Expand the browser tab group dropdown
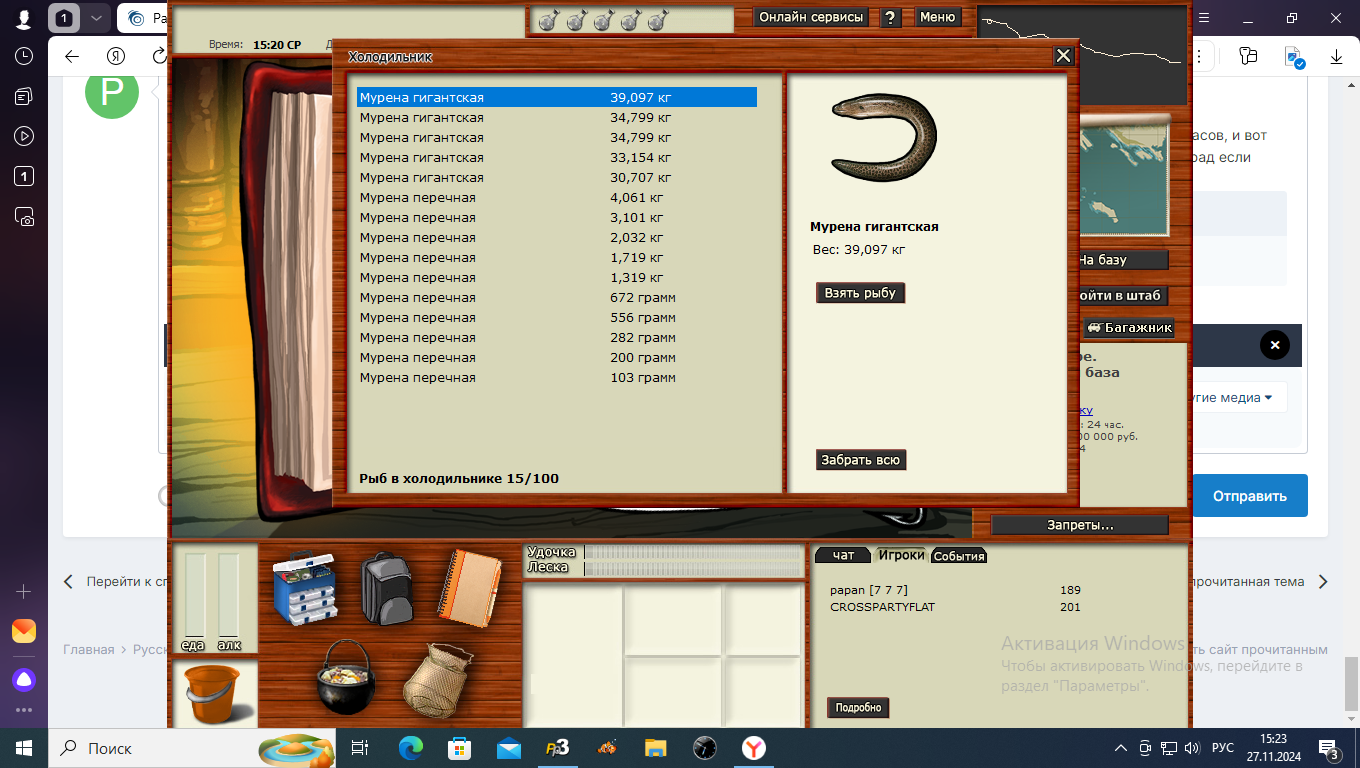Screen dimensions: 1360x768 pyautogui.click(x=95, y=18)
